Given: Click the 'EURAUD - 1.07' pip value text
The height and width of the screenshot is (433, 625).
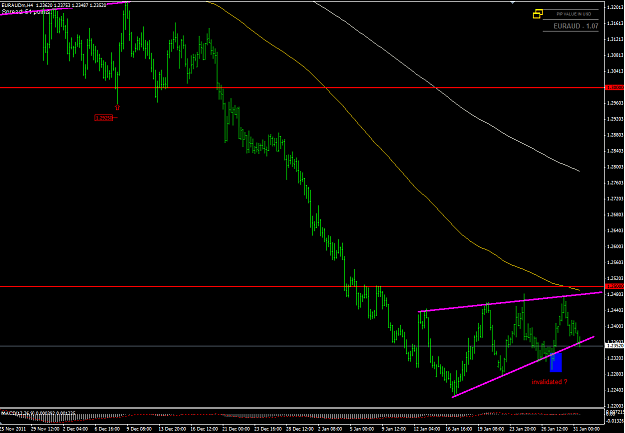Looking at the screenshot, I should [x=576, y=26].
